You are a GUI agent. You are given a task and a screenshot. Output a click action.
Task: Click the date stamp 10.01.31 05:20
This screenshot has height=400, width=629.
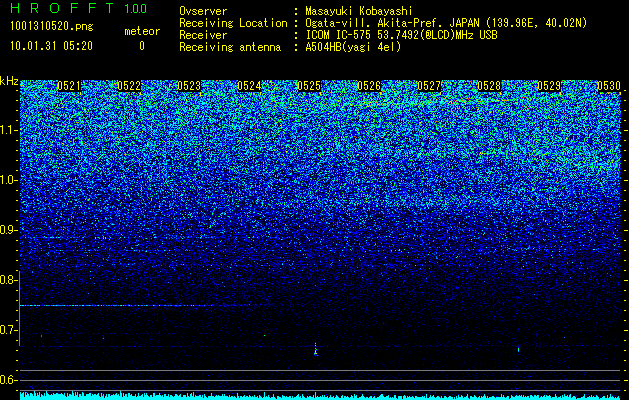tap(51, 46)
